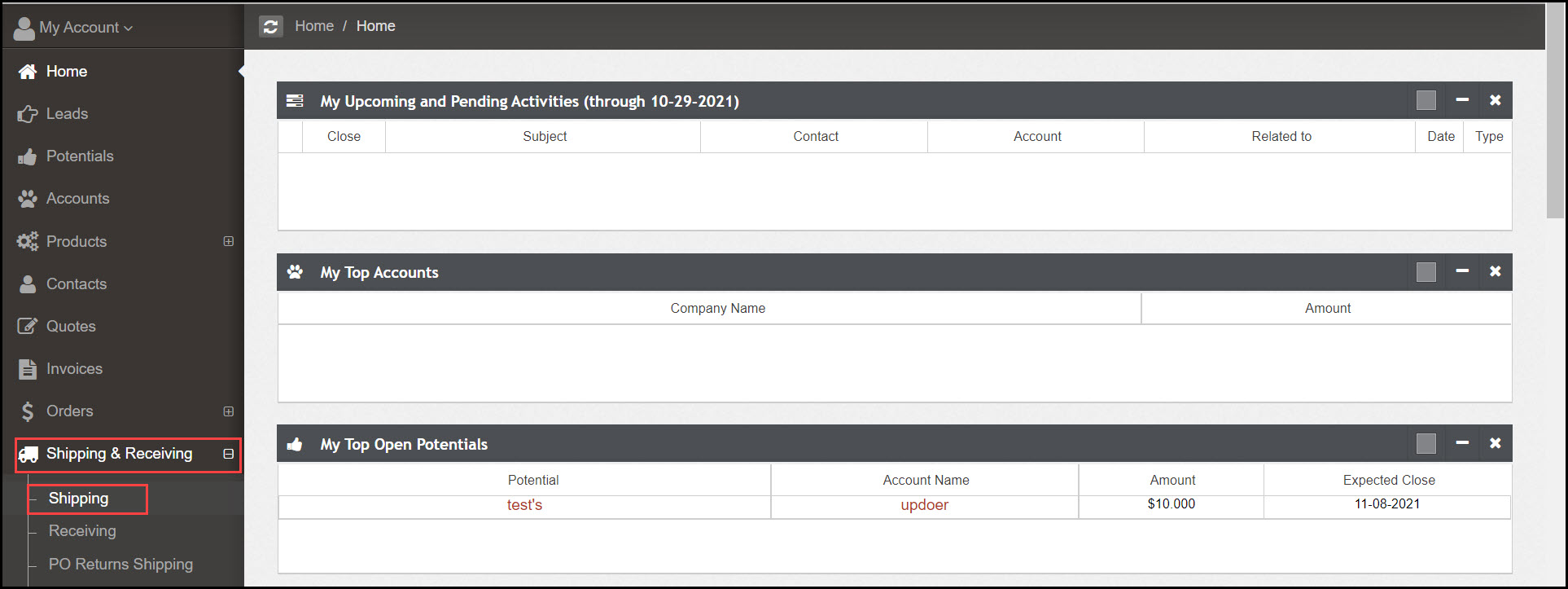Click gray square button in Activities panel header
The image size is (1568, 589).
[1426, 100]
